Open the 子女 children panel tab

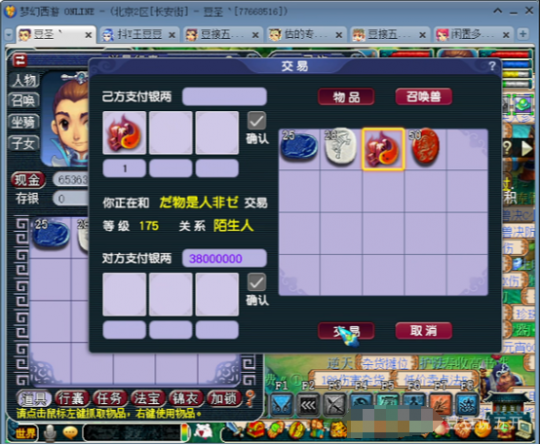point(24,143)
